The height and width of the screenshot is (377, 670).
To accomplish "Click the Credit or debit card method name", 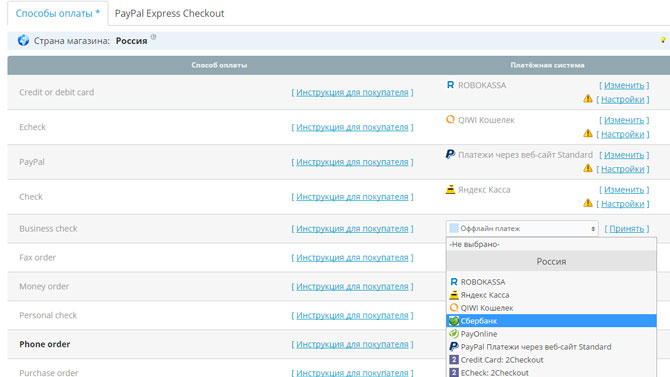I will click(56, 92).
